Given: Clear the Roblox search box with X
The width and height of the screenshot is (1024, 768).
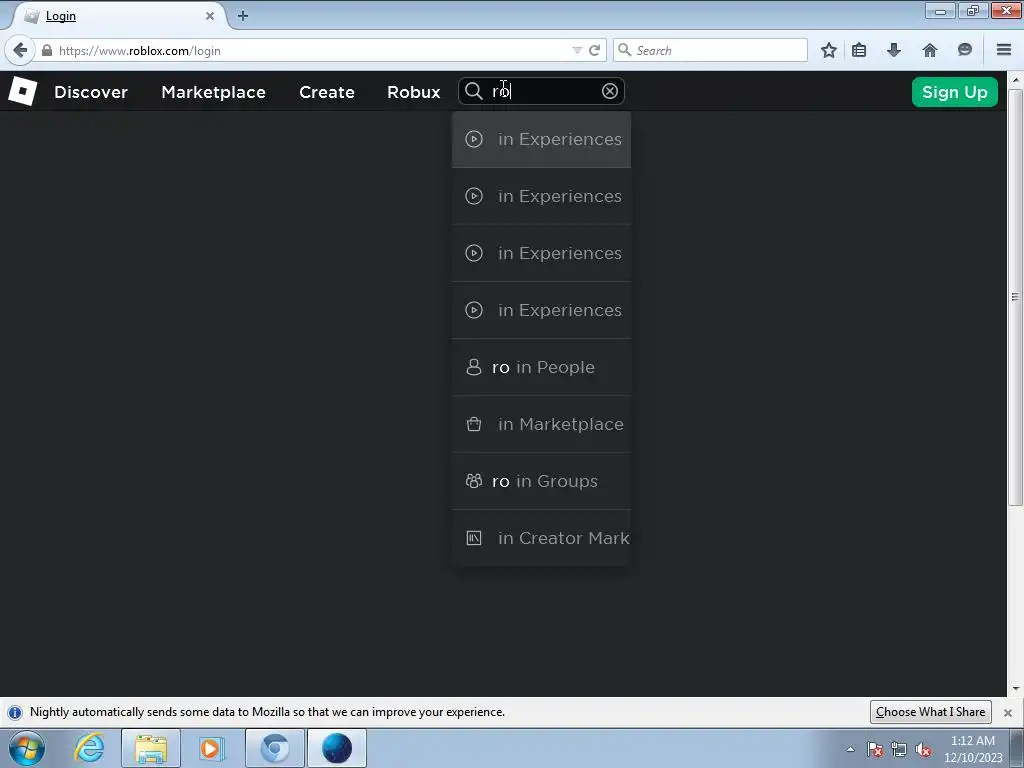Looking at the screenshot, I should [609, 91].
